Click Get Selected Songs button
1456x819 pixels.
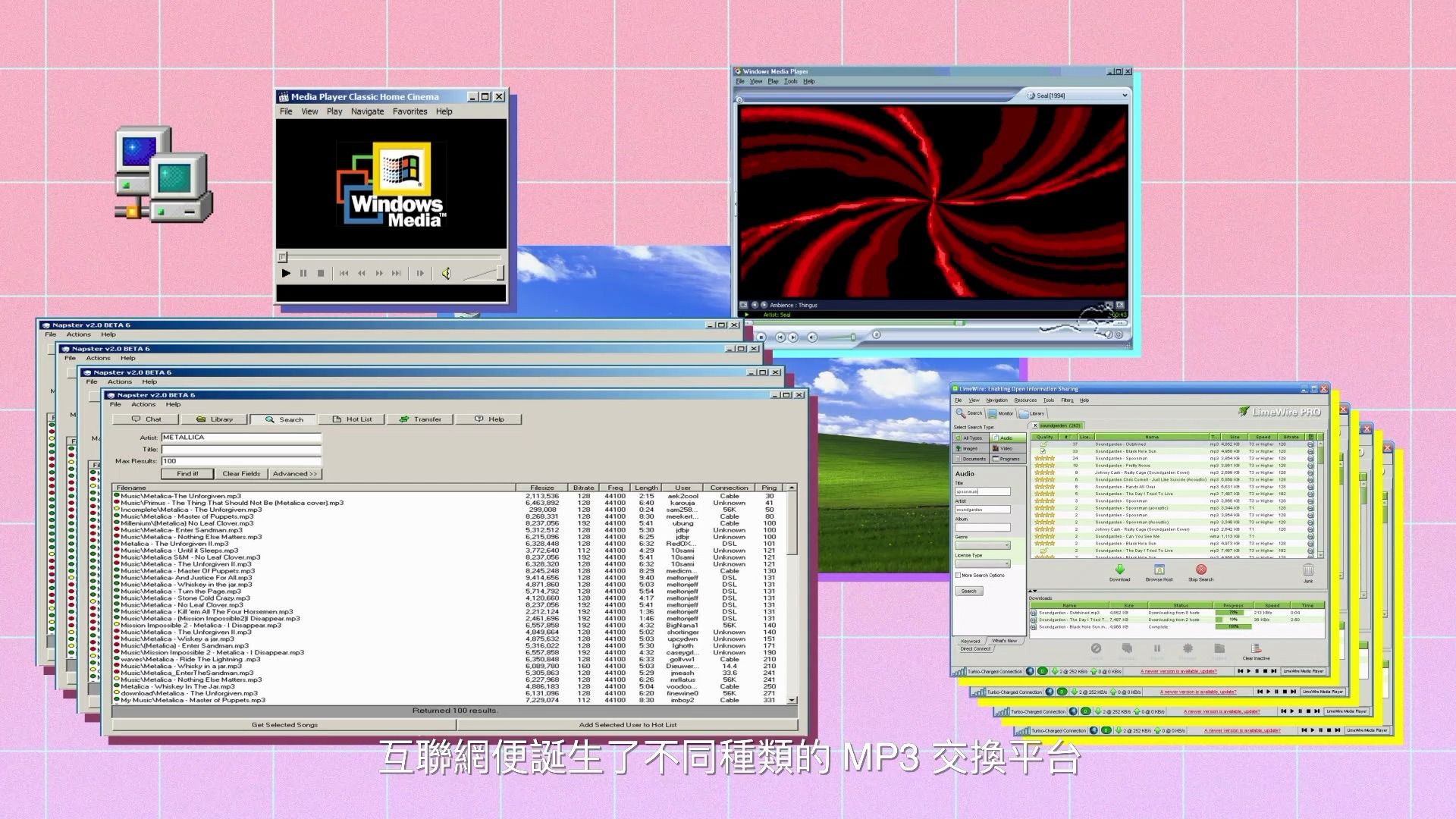tap(284, 725)
